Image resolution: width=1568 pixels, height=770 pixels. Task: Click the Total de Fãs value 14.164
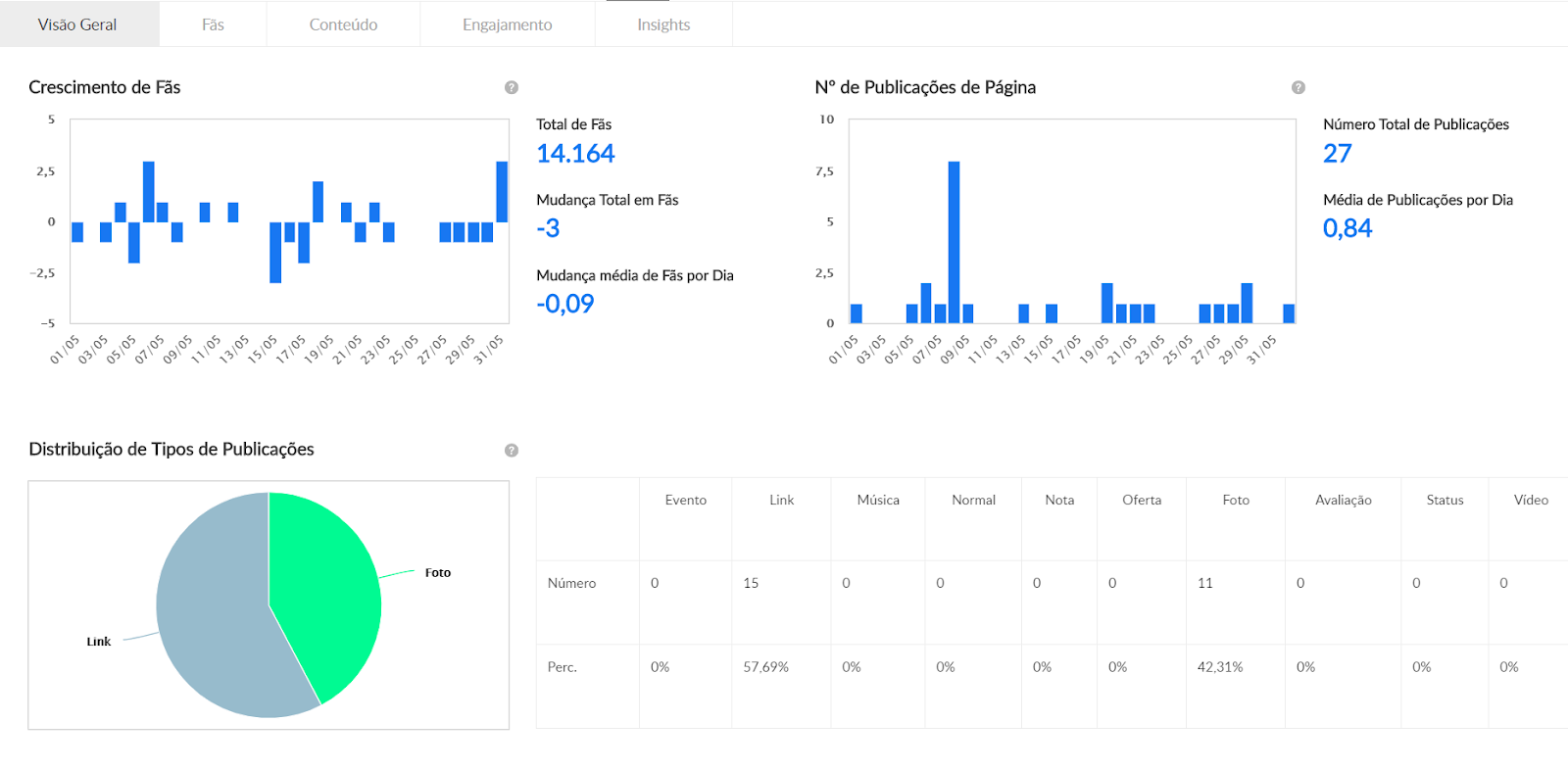[x=575, y=154]
